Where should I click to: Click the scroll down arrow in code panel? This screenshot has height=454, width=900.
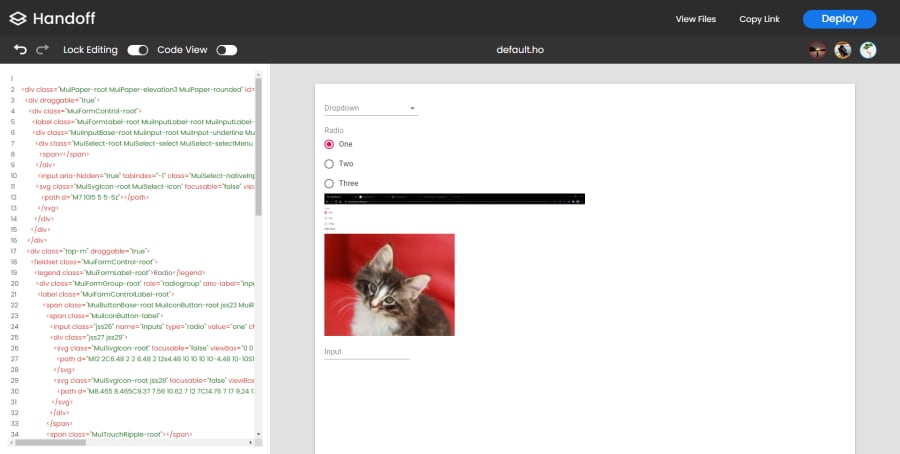coord(258,434)
